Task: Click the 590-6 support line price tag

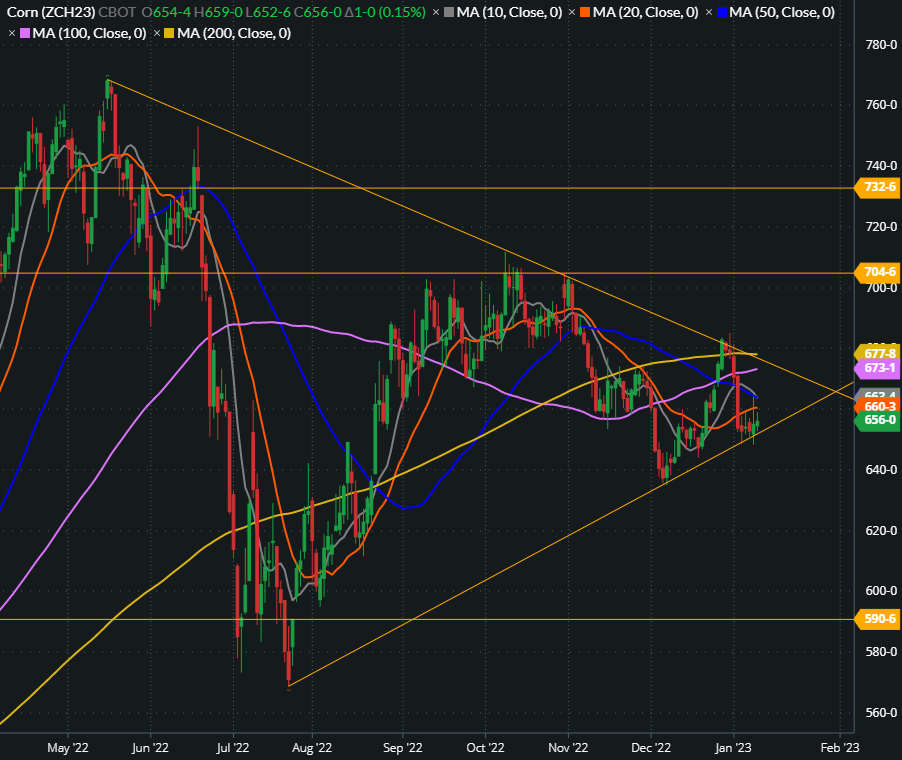Action: 877,620
